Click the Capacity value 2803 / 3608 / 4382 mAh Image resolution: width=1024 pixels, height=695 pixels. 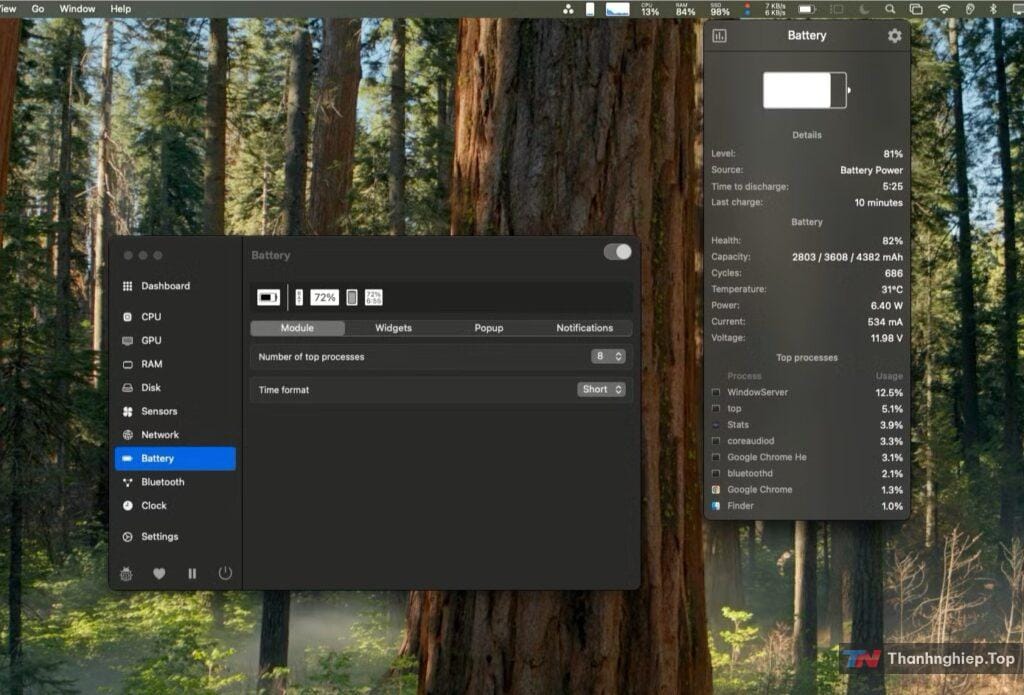(847, 257)
